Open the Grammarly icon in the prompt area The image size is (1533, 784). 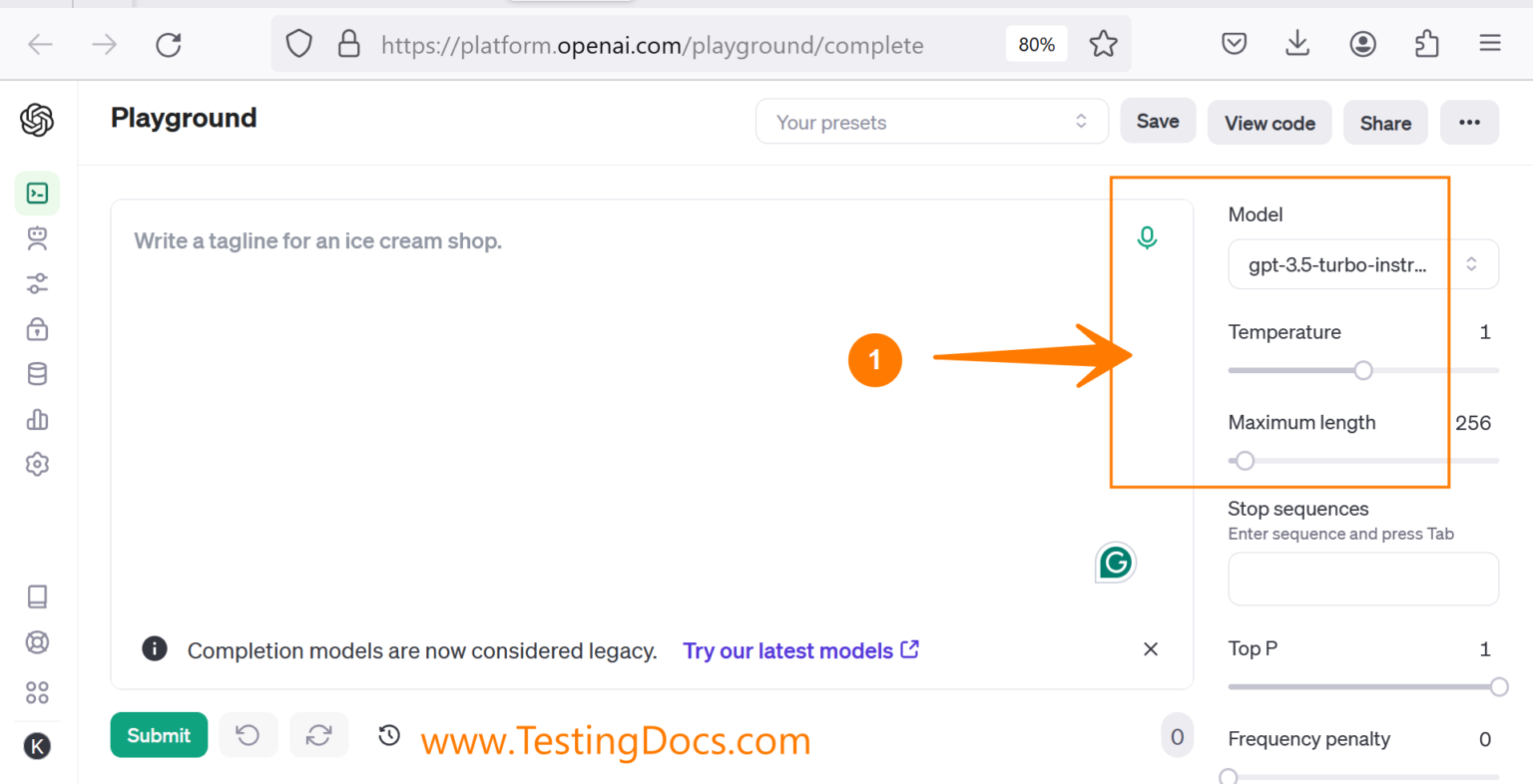click(1115, 562)
